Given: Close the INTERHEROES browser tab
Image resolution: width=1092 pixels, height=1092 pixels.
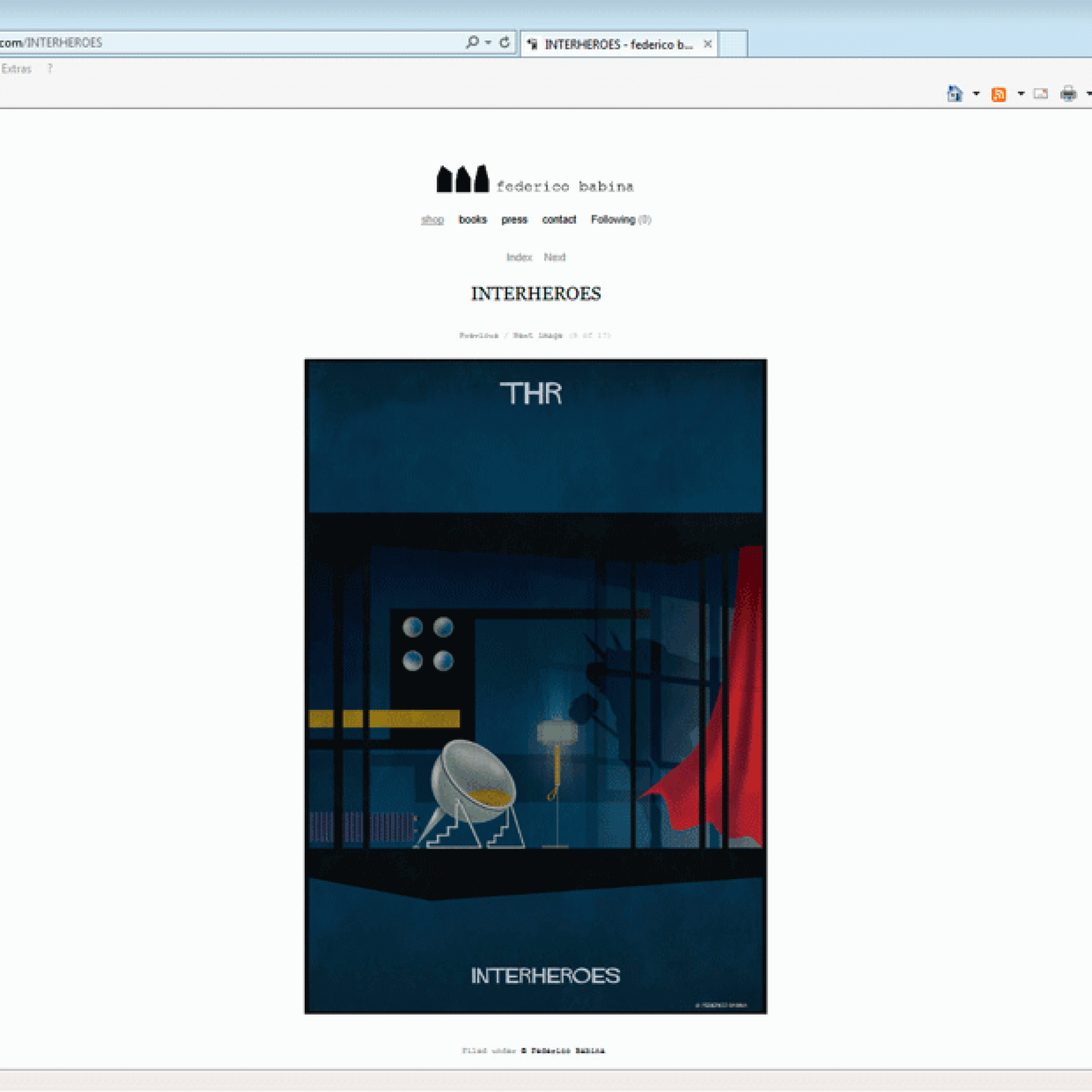Looking at the screenshot, I should [x=707, y=44].
